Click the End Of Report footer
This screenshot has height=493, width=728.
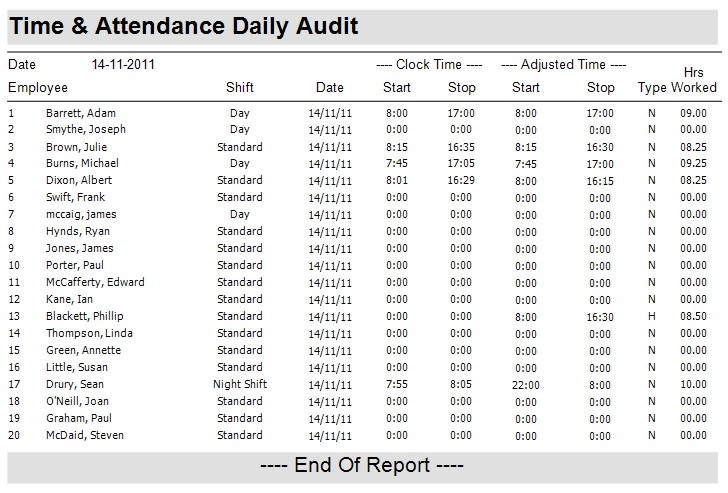(x=362, y=466)
